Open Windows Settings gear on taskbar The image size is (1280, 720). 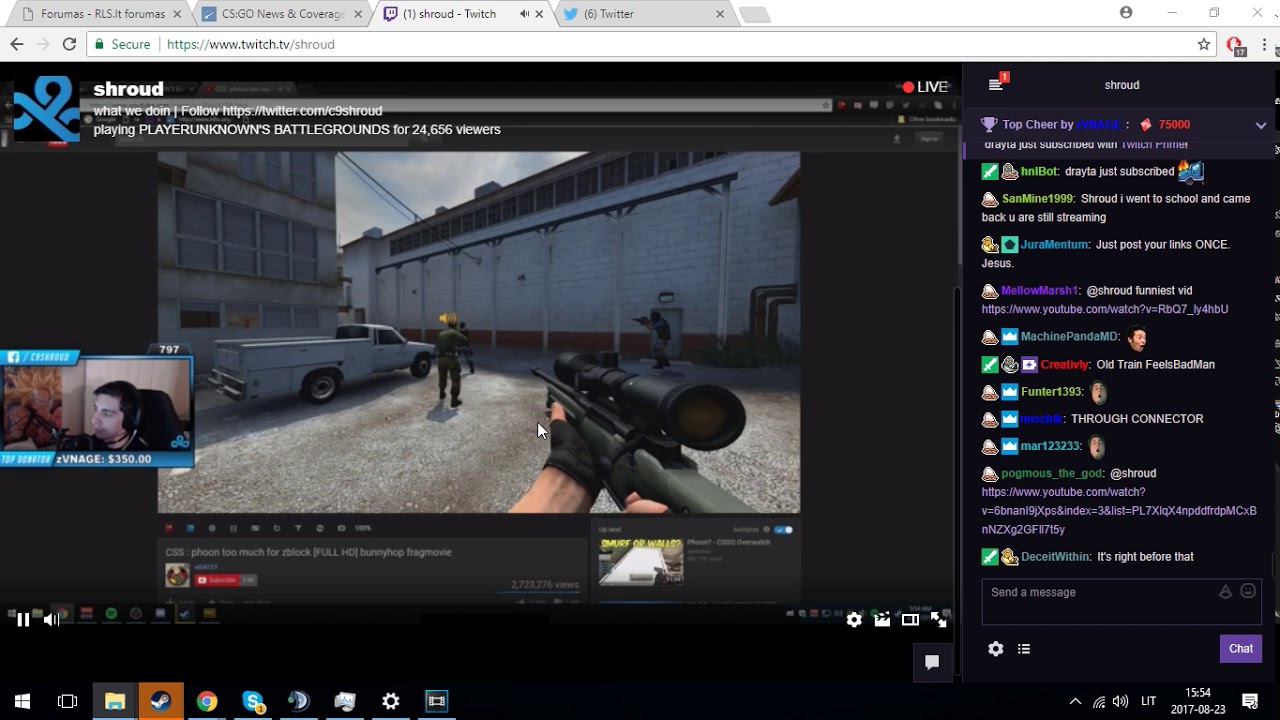click(391, 701)
